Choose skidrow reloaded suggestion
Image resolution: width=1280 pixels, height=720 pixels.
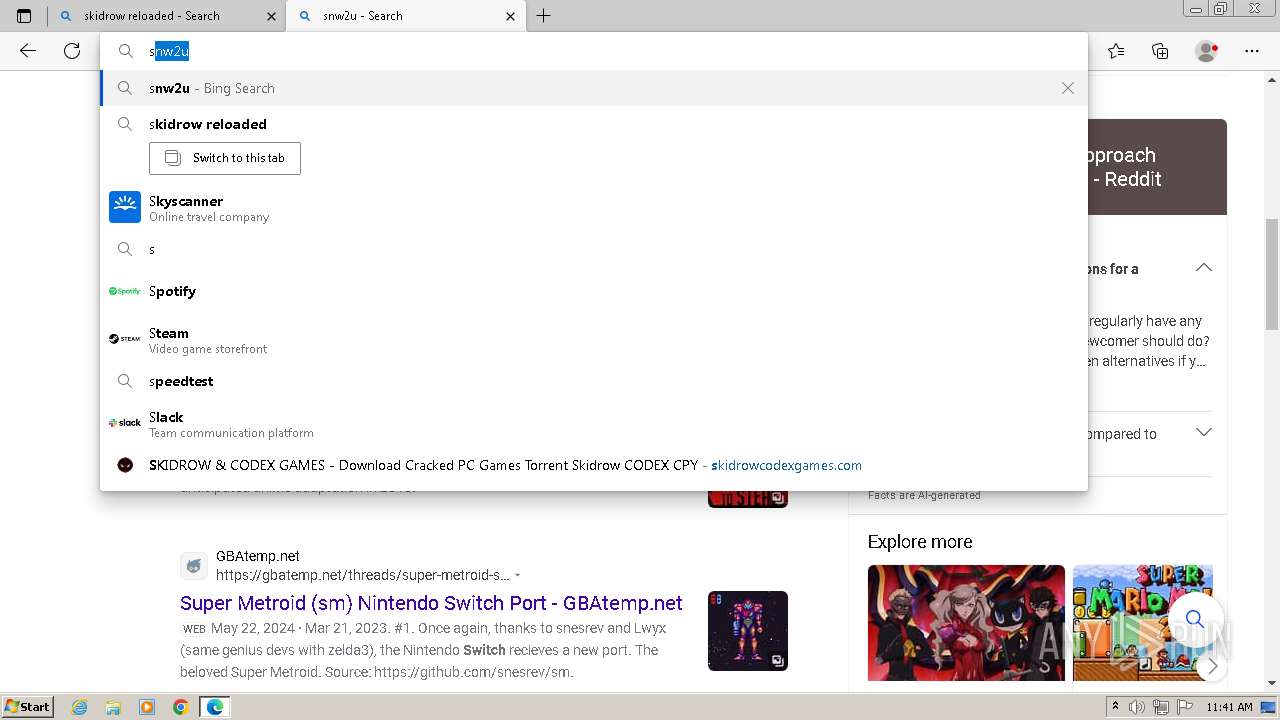[x=594, y=124]
